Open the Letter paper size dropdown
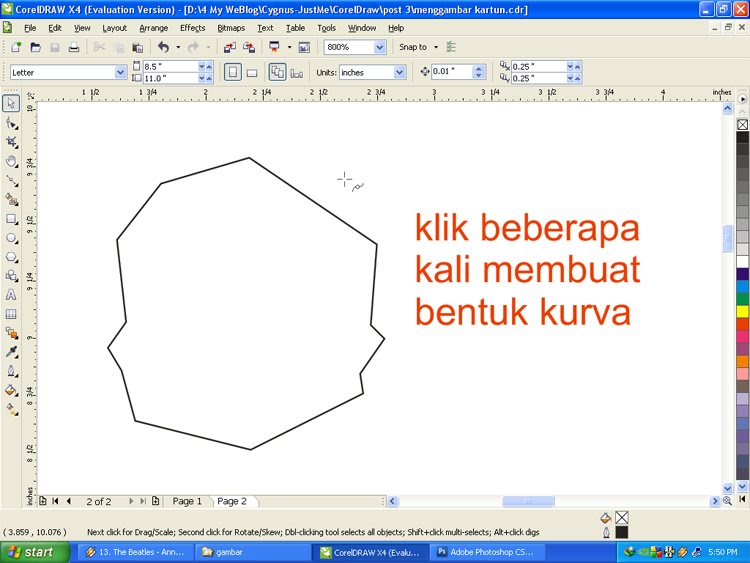 pos(121,72)
